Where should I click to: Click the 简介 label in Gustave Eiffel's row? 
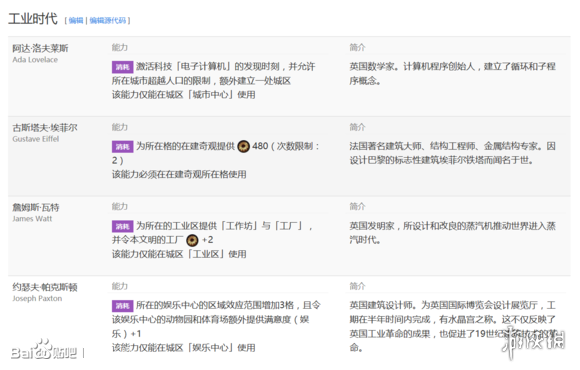[x=357, y=127]
